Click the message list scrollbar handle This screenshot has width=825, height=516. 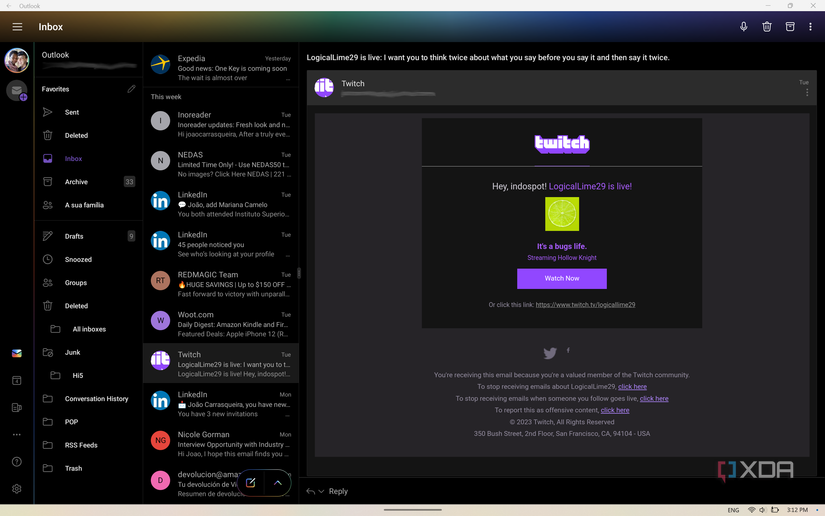(299, 273)
